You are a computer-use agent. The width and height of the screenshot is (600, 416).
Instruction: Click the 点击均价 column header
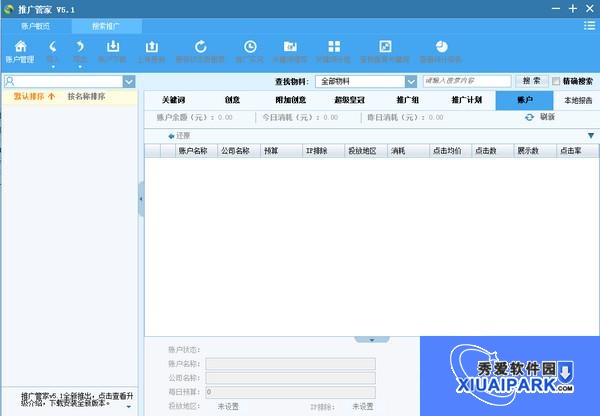(450, 151)
